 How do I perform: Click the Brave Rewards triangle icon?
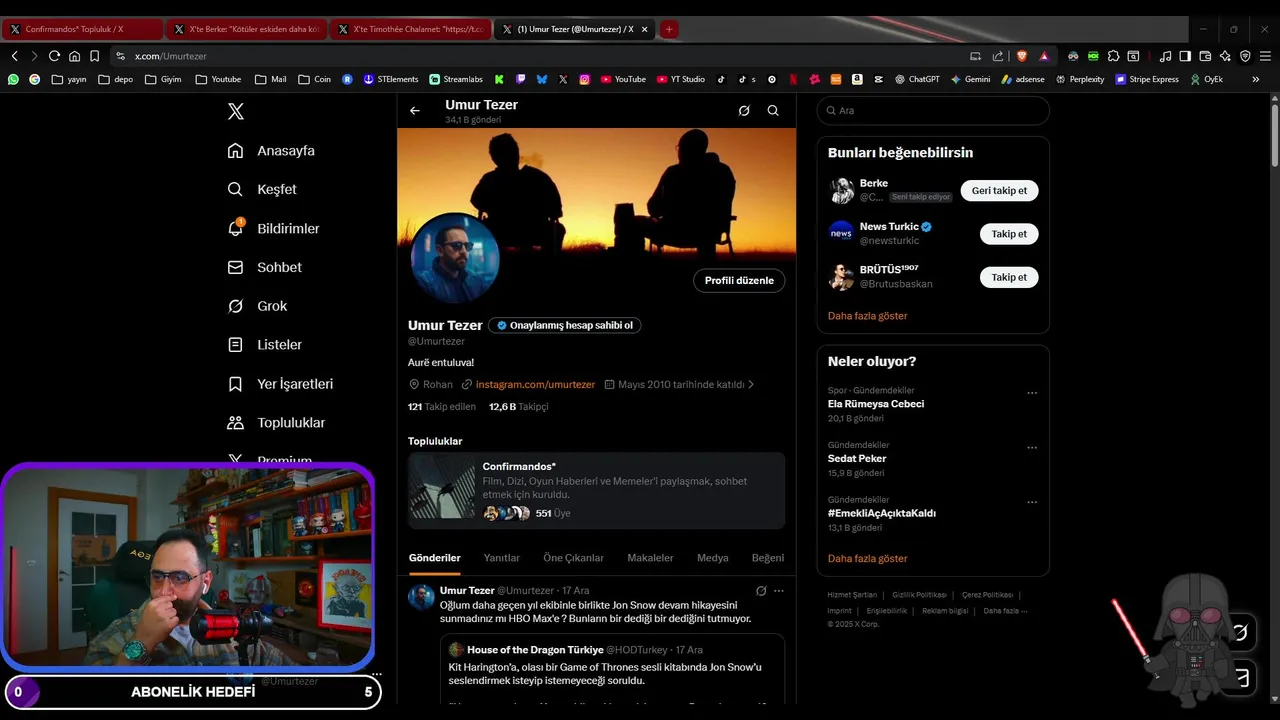pos(1044,56)
